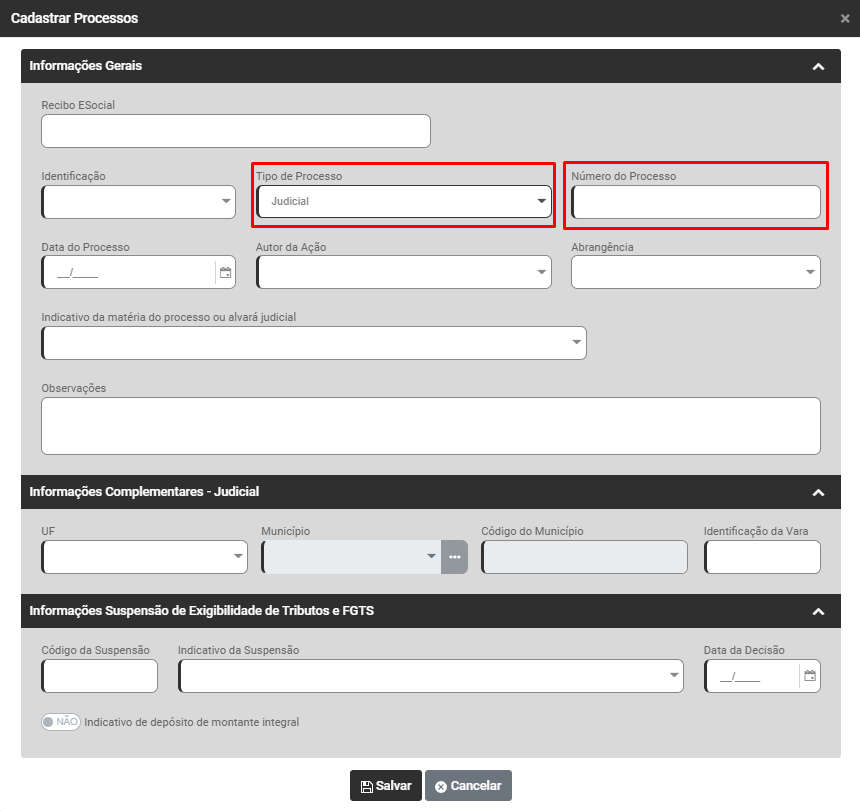Collapse Informações Complementares - Judicial section
860x811 pixels.
pyautogui.click(x=818, y=492)
